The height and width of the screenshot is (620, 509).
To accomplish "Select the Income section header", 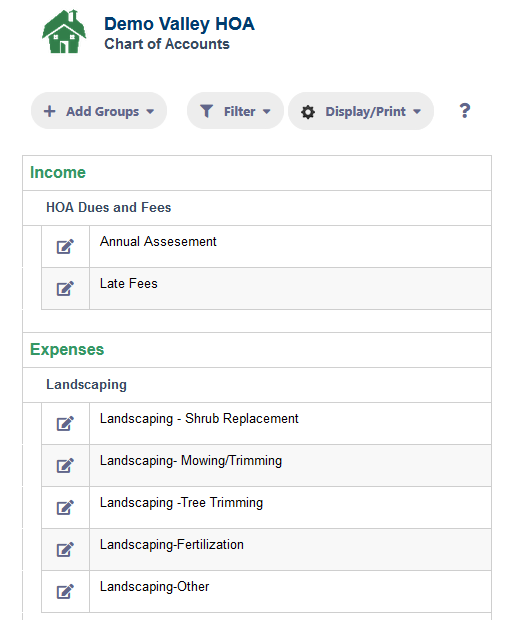I will (58, 172).
